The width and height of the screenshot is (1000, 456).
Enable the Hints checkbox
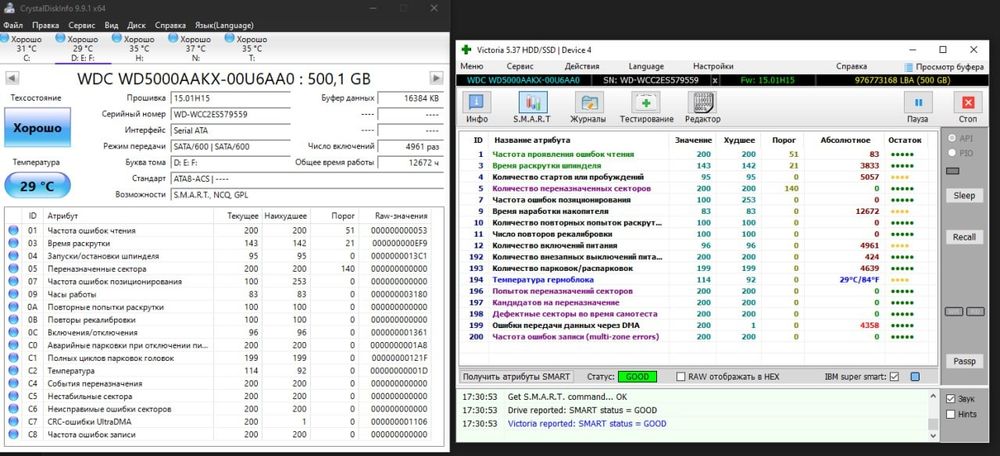point(951,414)
